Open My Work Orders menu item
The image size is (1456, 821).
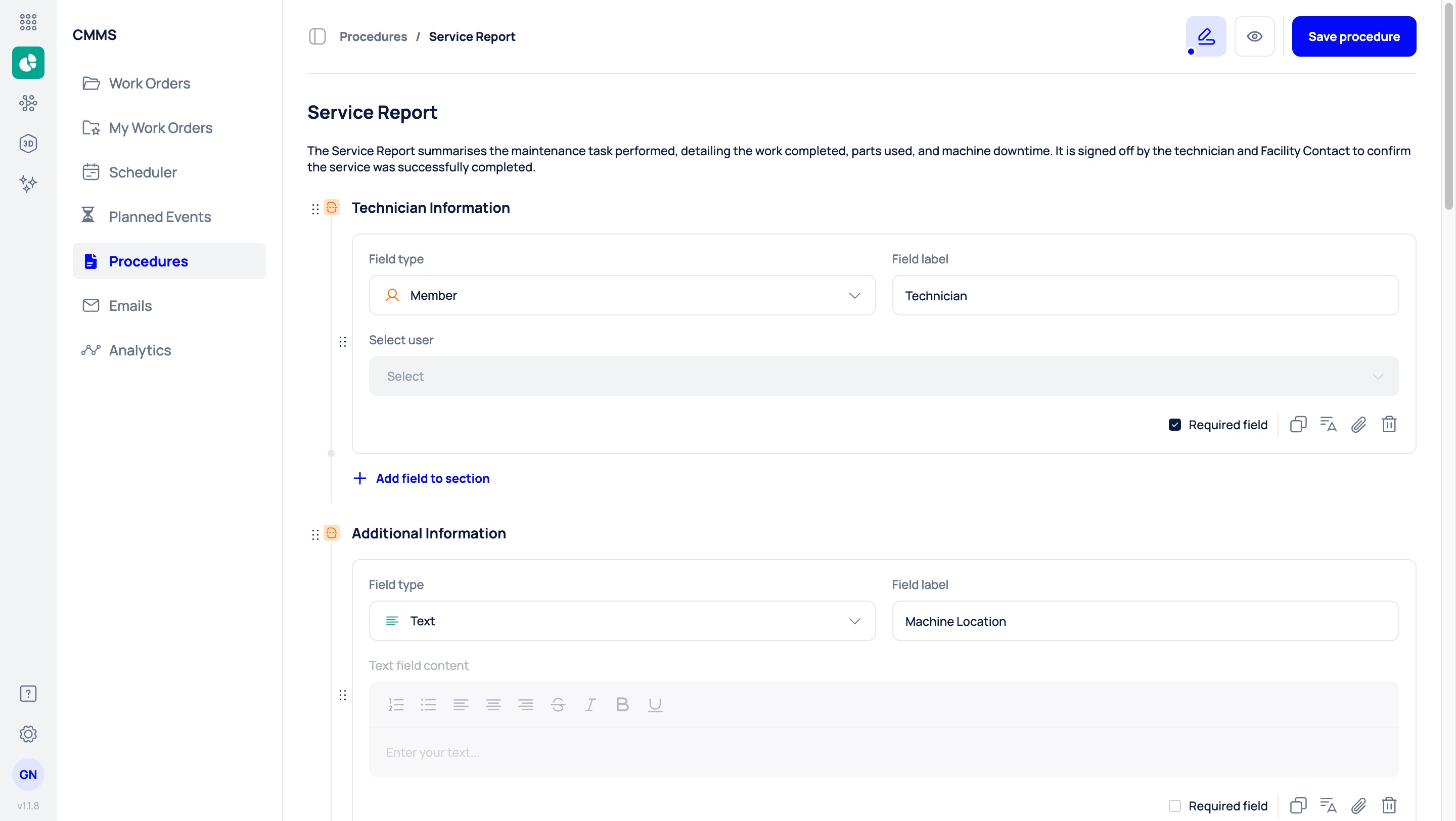point(169,128)
